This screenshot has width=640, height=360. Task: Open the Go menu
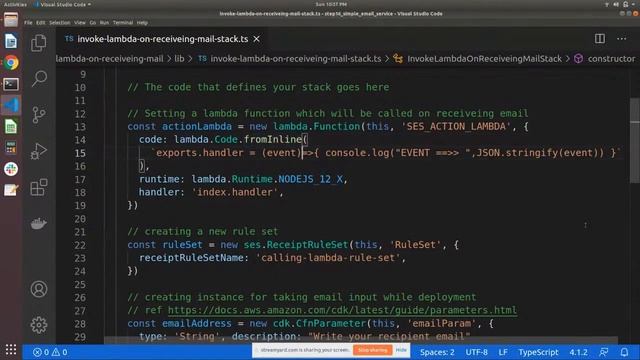[x=93, y=23]
